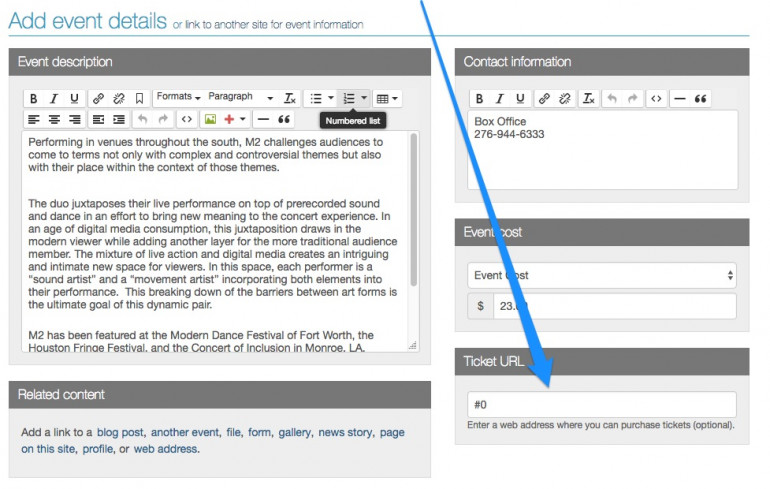This screenshot has width=770, height=489.
Task: Click the Event description resize handle
Action: point(413,346)
